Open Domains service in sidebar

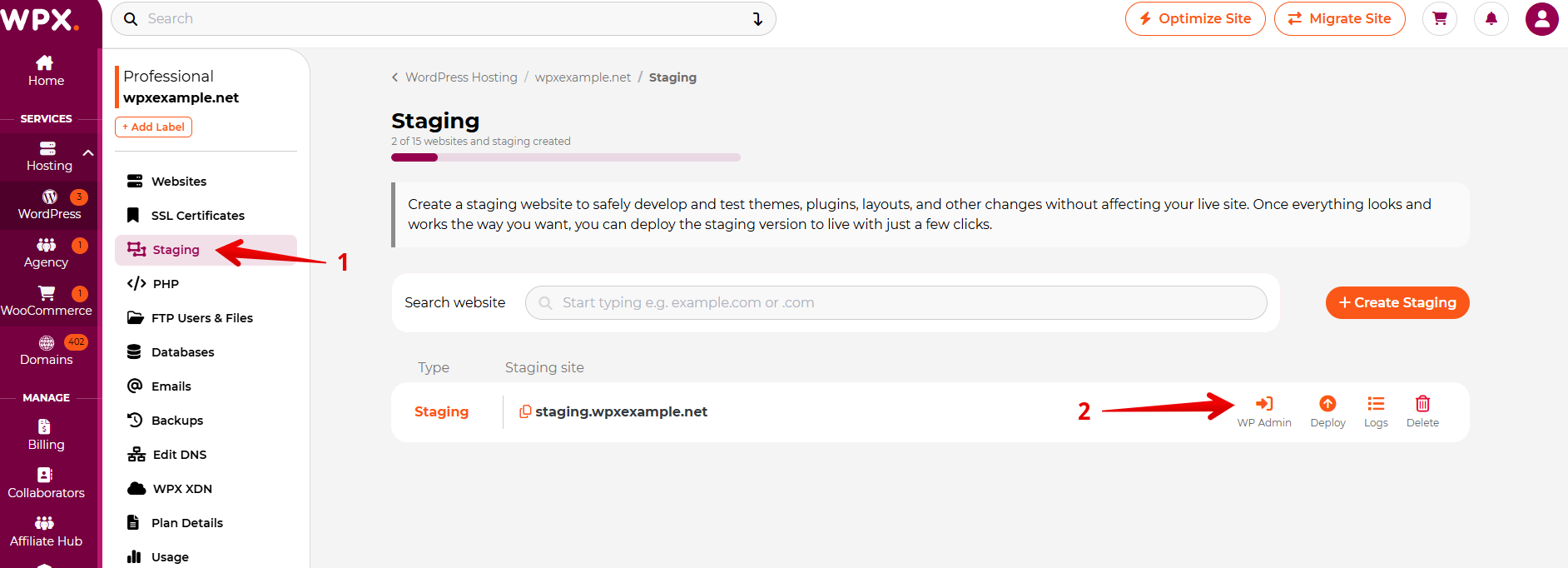(47, 351)
